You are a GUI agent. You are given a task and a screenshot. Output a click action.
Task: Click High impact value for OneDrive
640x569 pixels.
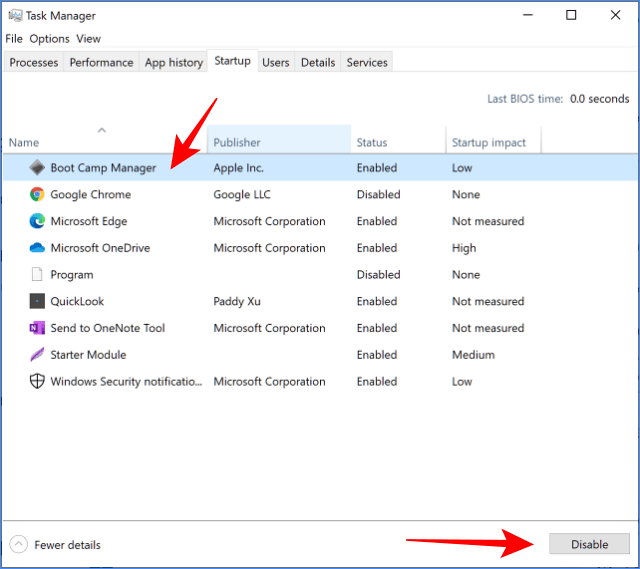pyautogui.click(x=464, y=248)
